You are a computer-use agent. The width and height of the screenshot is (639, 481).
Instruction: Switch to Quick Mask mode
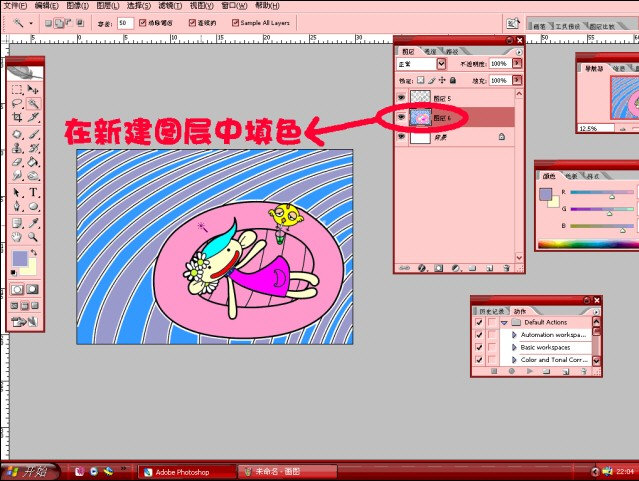[x=33, y=289]
